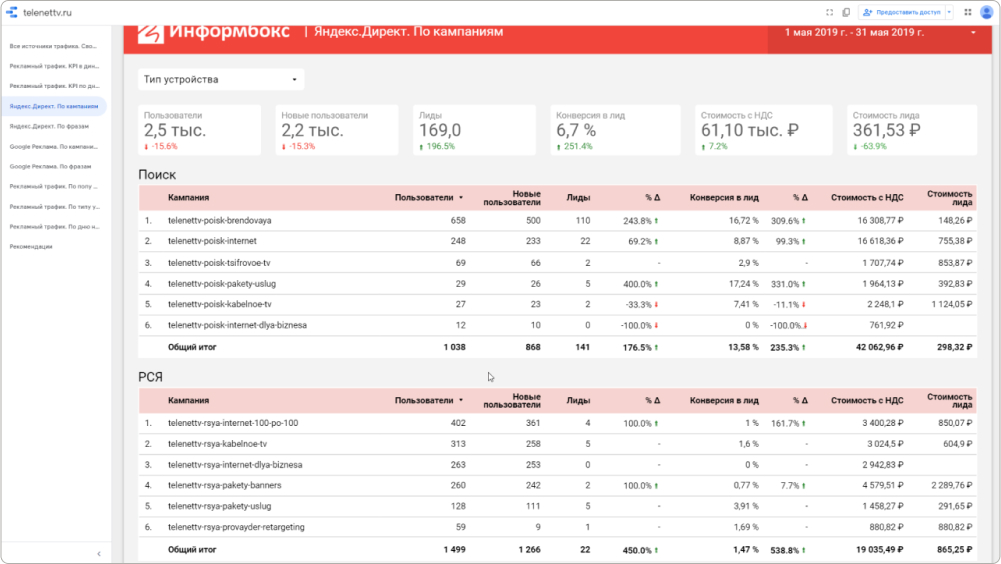1001x564 pixels.
Task: Select row telenettv-rsya-pakety-banners
Action: [557, 485]
